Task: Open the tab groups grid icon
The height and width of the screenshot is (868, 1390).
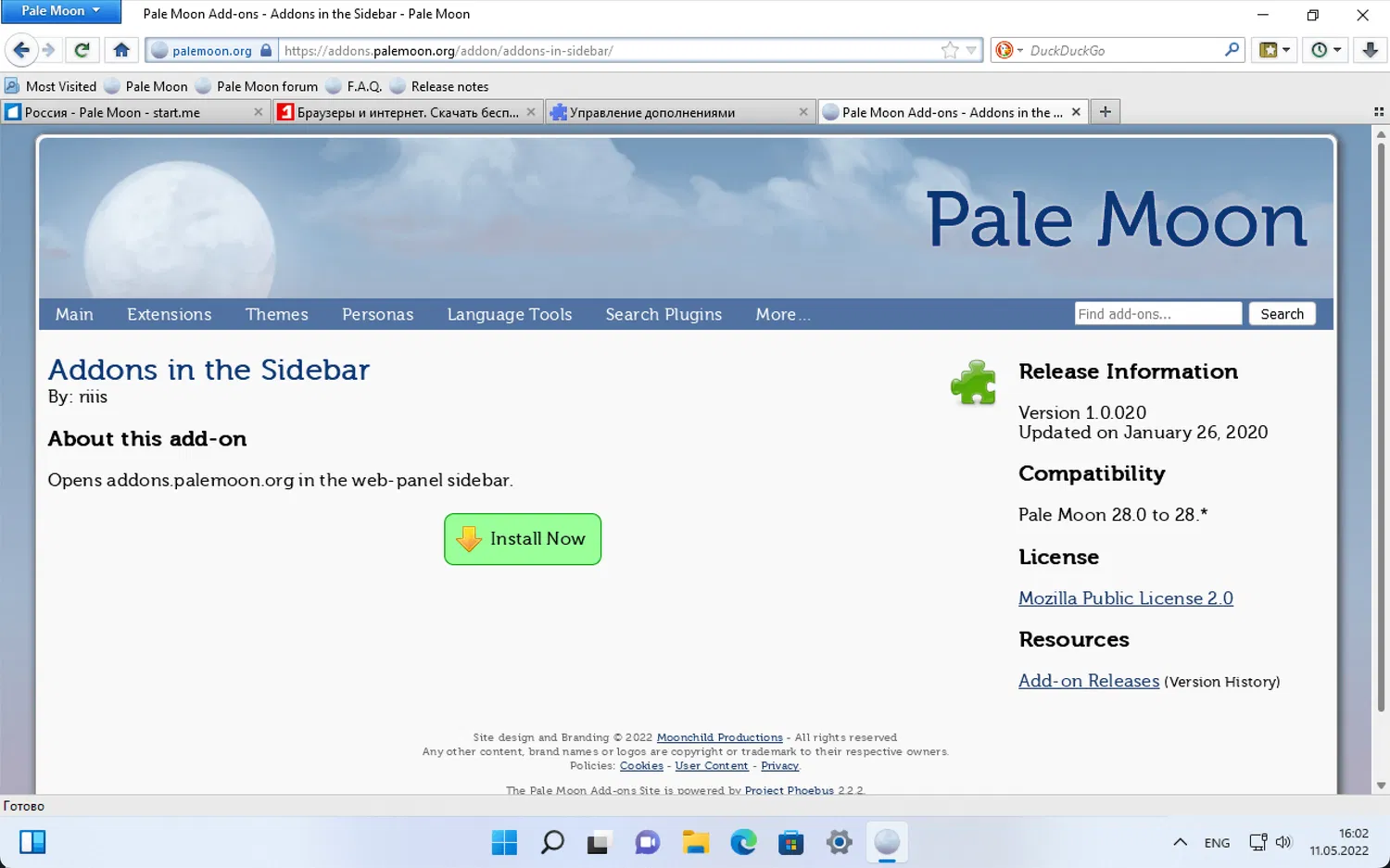Action: point(1379,112)
